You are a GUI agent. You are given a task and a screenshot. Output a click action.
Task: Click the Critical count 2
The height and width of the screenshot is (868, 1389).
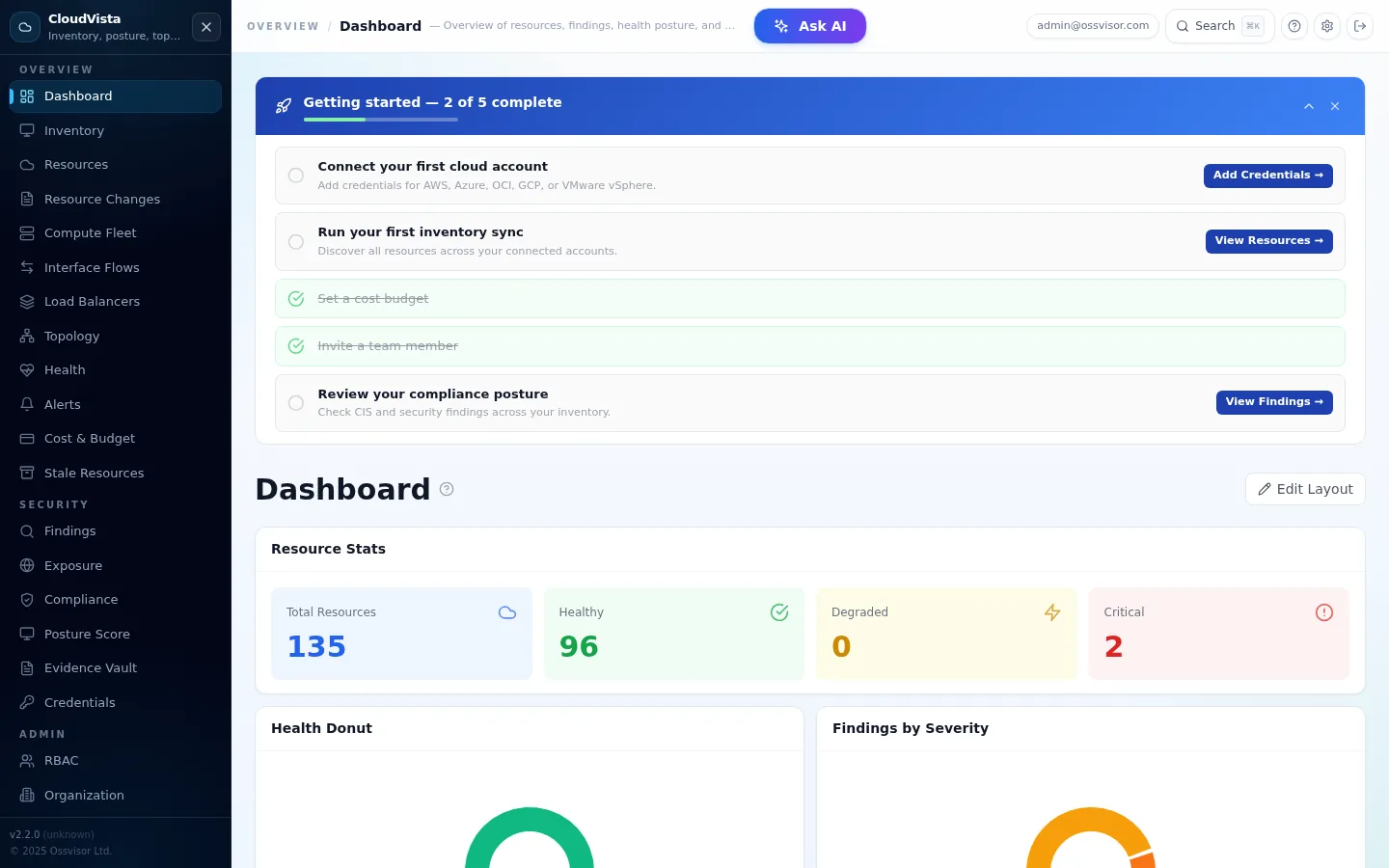tap(1114, 646)
